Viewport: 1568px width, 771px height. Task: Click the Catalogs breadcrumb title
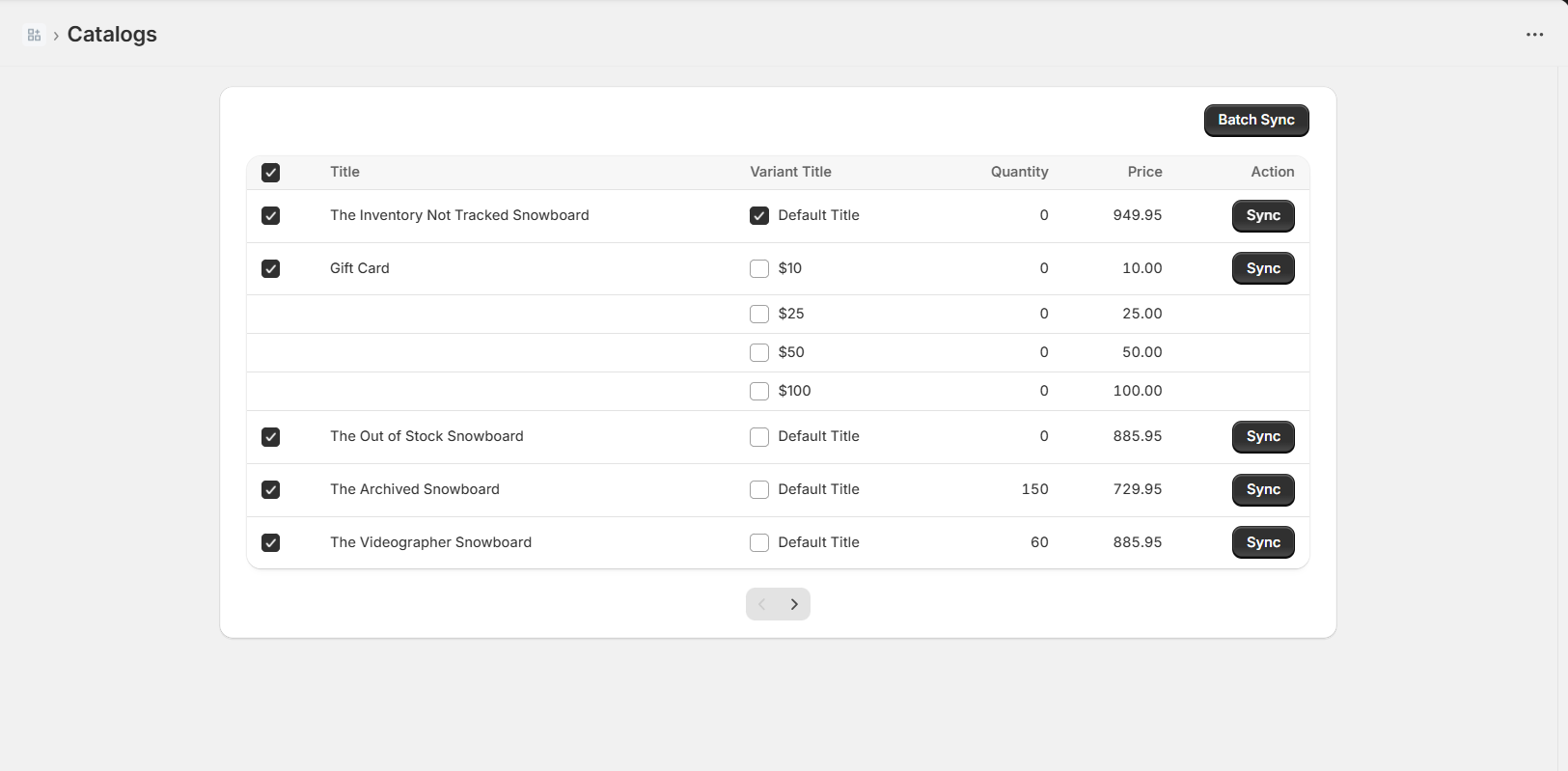[112, 35]
